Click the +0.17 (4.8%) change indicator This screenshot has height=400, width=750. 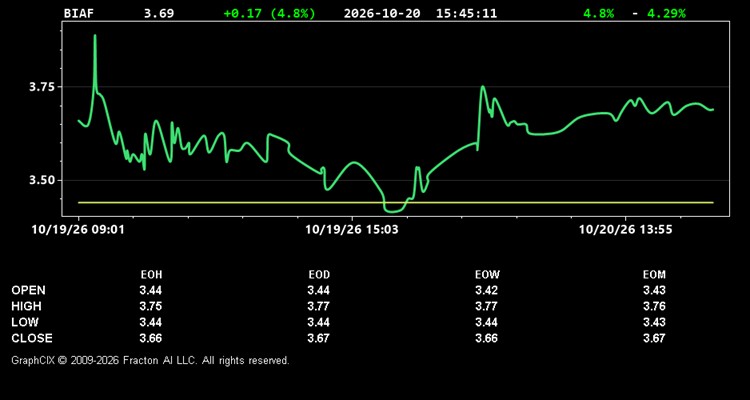pyautogui.click(x=270, y=13)
